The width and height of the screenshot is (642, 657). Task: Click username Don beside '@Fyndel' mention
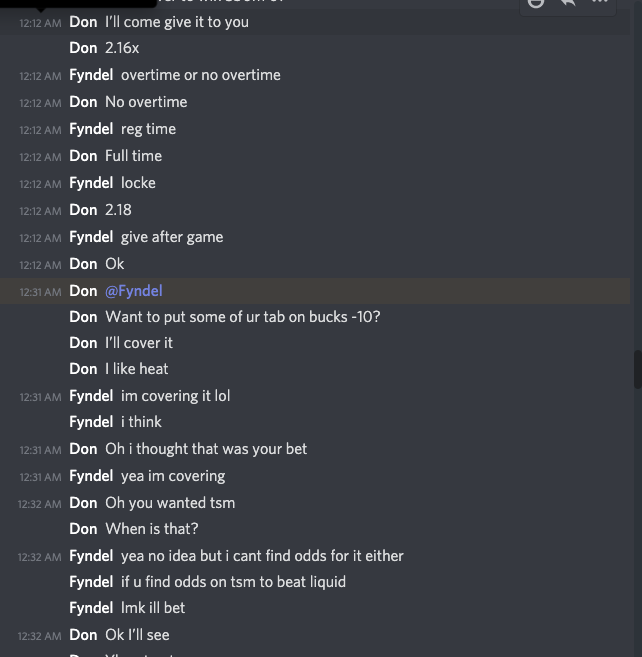pyautogui.click(x=83, y=291)
